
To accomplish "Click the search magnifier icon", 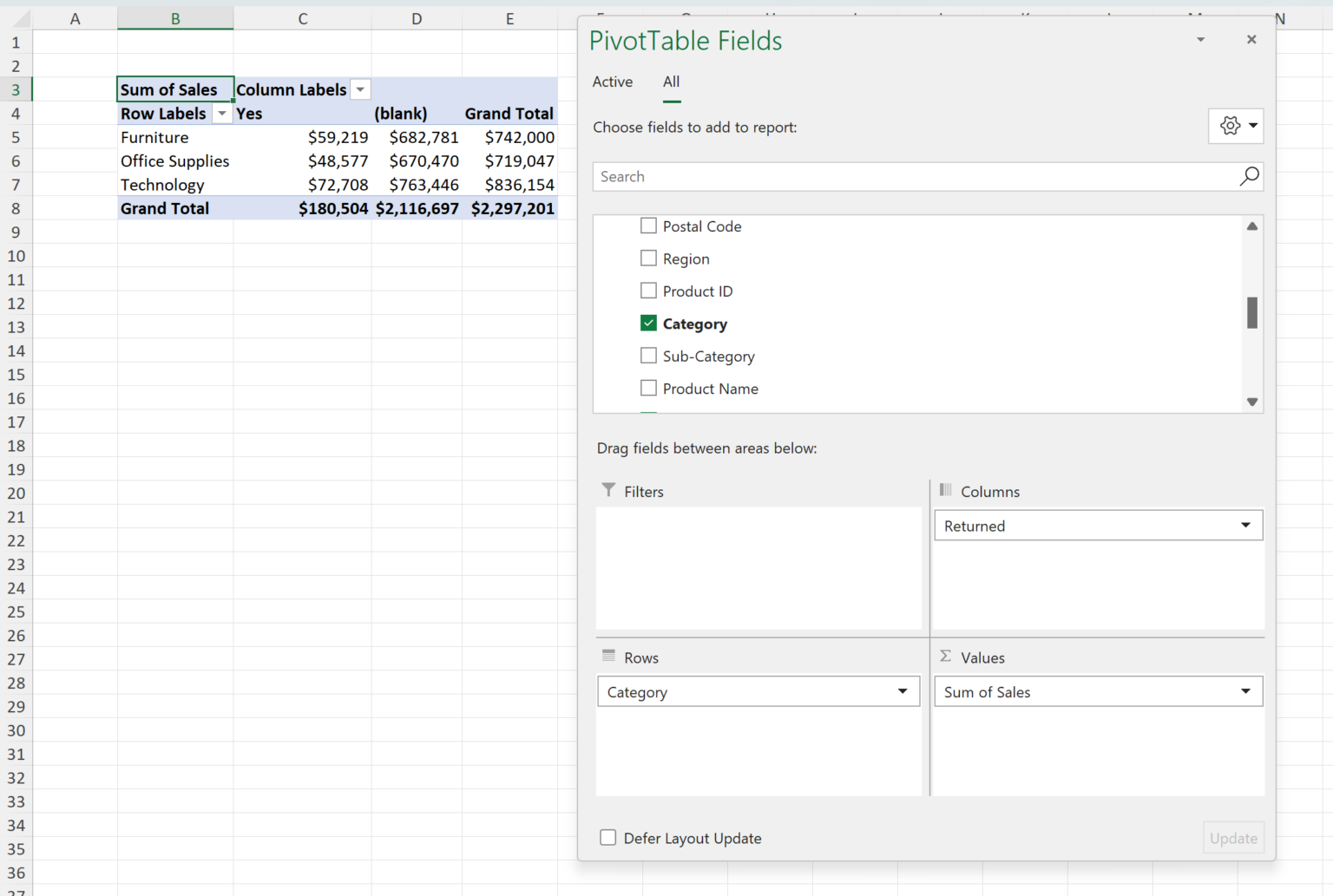I will (x=1249, y=177).
